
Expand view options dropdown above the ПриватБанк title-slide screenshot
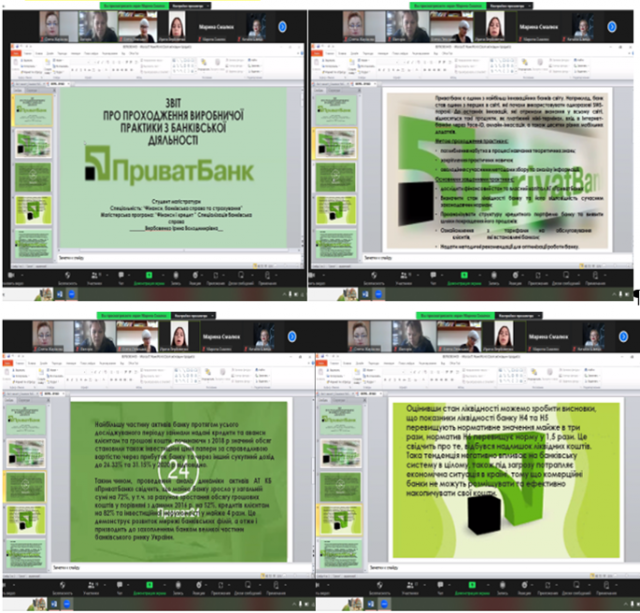pos(190,6)
